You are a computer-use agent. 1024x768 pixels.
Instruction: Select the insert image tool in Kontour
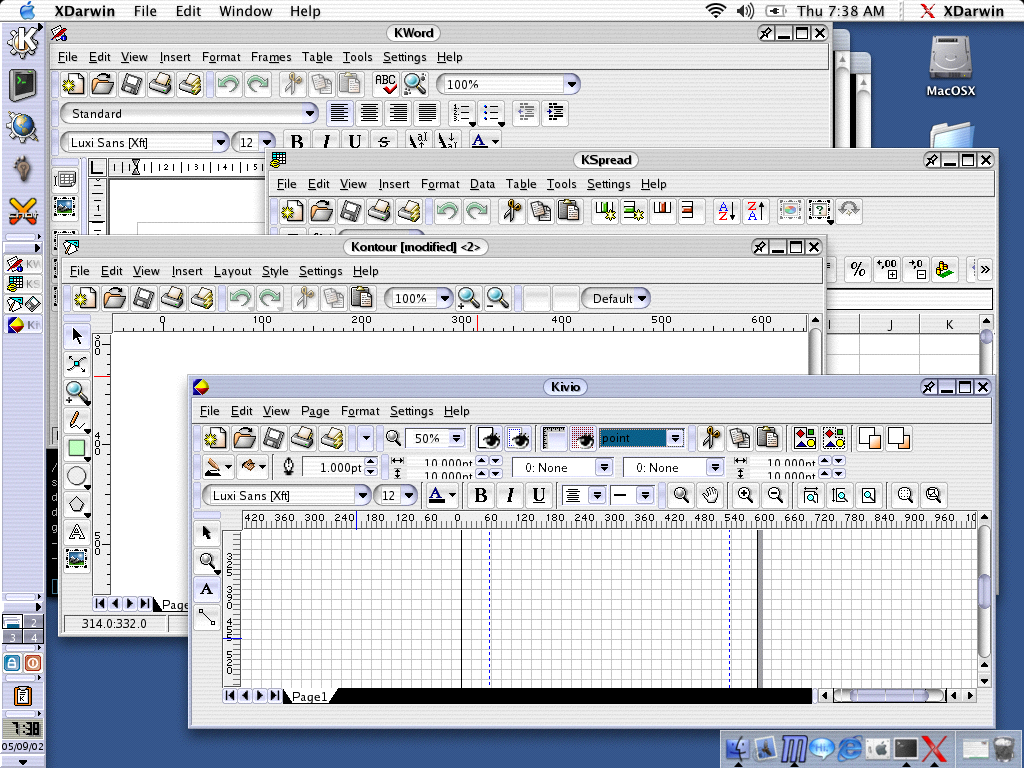pyautogui.click(x=76, y=559)
